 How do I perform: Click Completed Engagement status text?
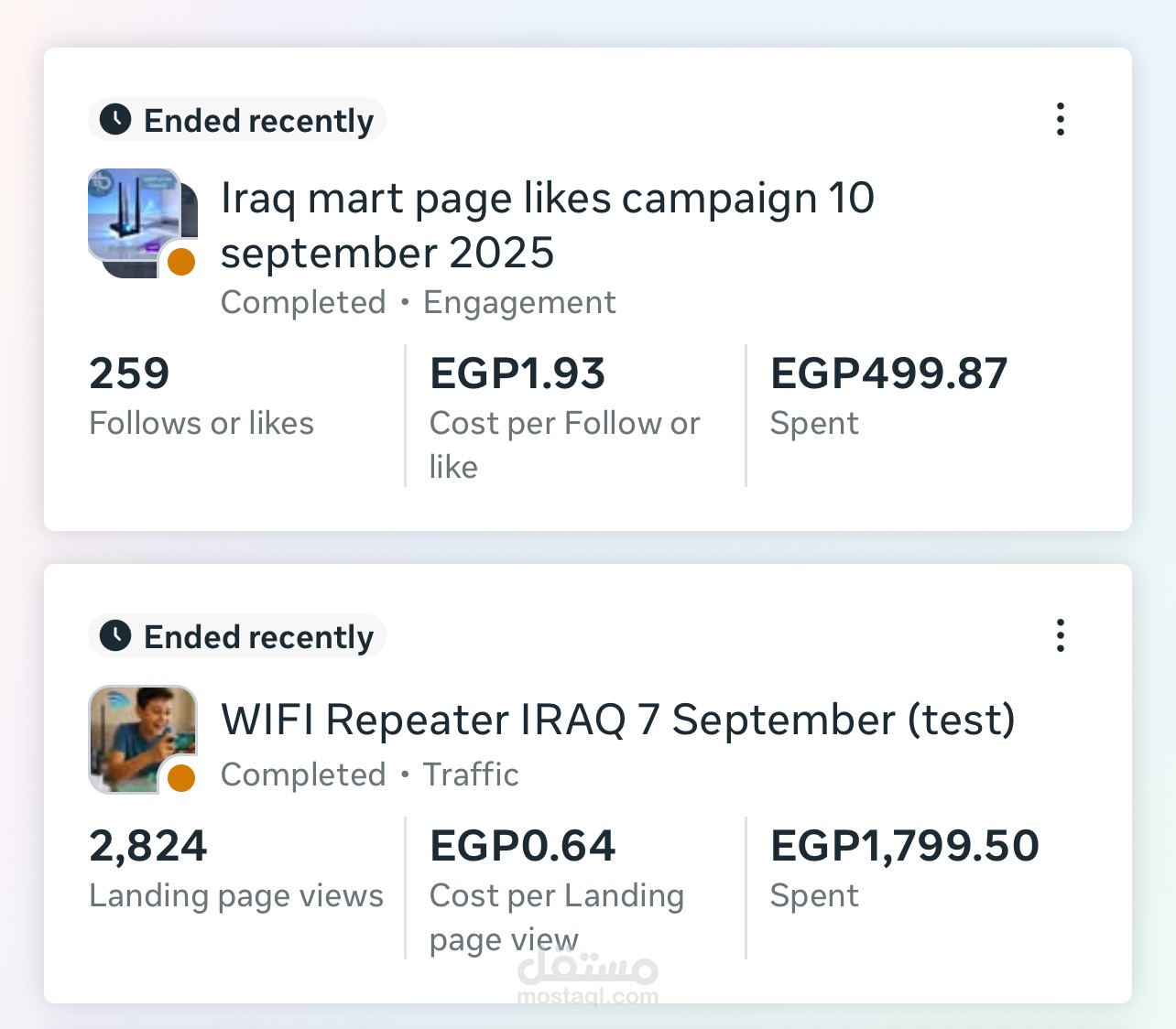coord(418,303)
